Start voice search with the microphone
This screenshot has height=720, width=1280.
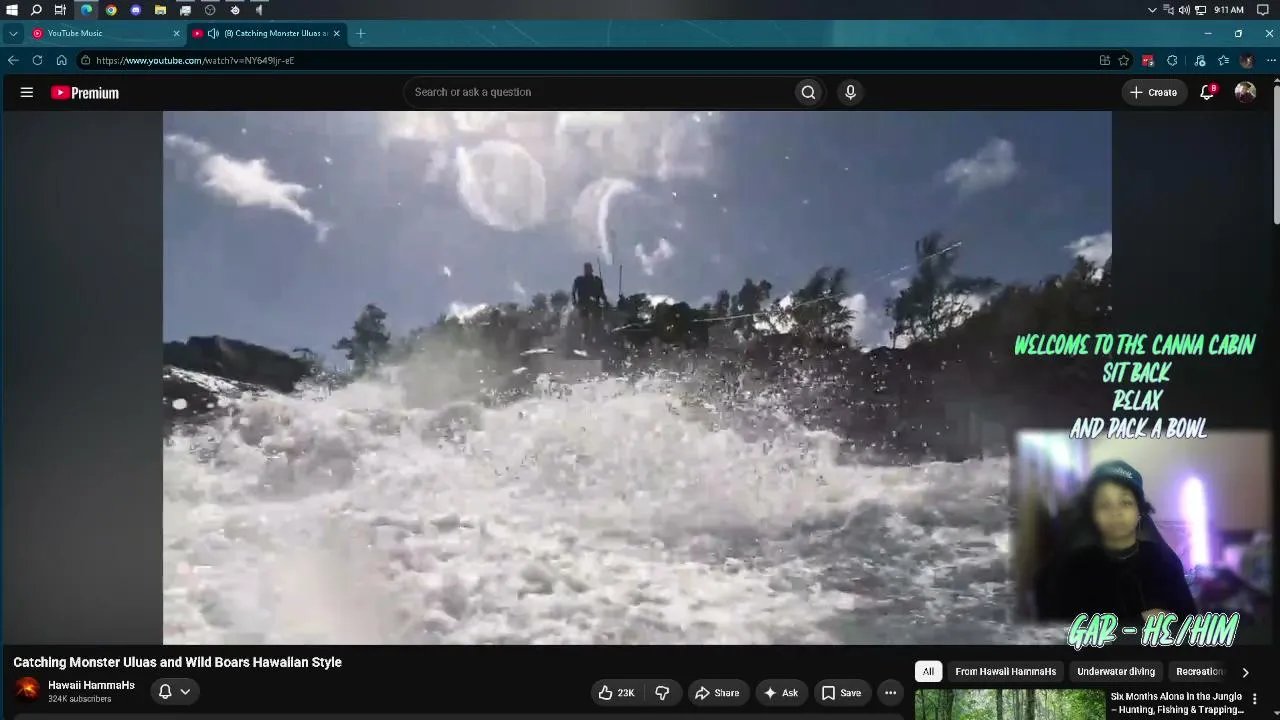(850, 92)
